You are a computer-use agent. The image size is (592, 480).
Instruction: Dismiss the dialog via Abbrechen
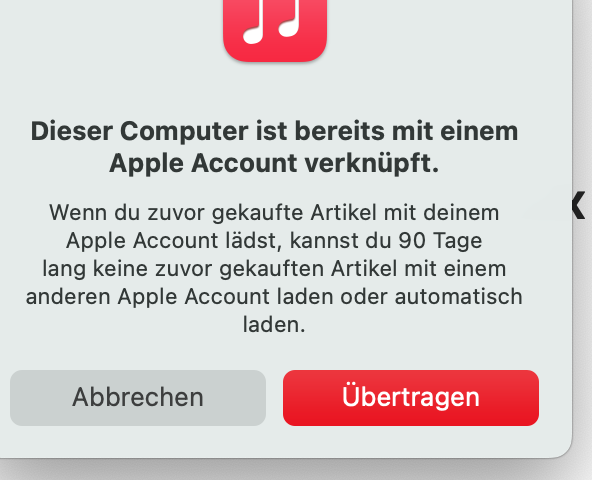[x=138, y=398]
